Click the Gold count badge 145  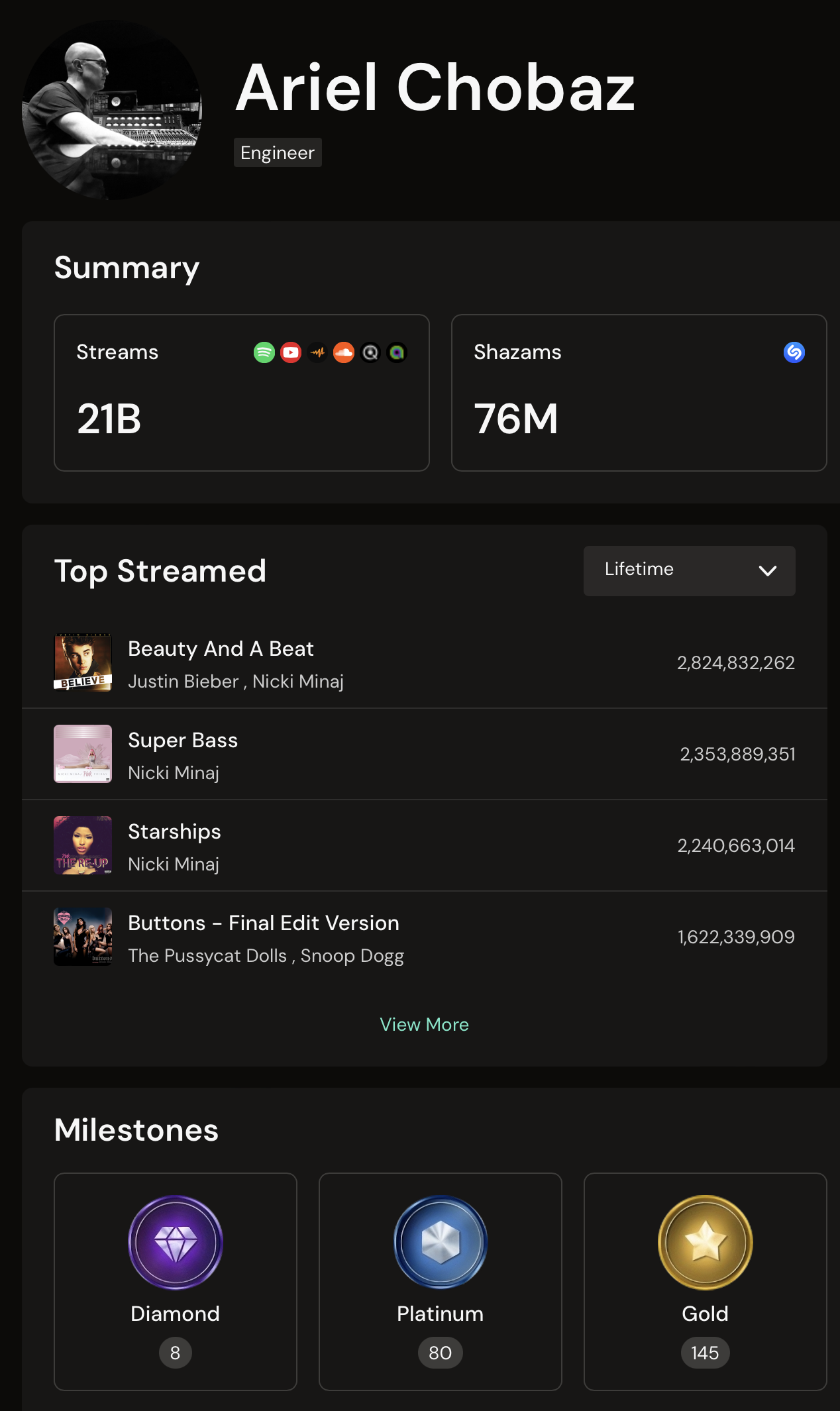tap(706, 1353)
